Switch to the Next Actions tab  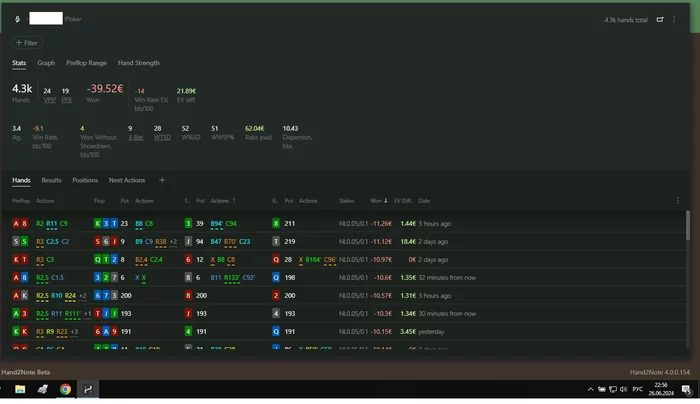pyautogui.click(x=127, y=180)
